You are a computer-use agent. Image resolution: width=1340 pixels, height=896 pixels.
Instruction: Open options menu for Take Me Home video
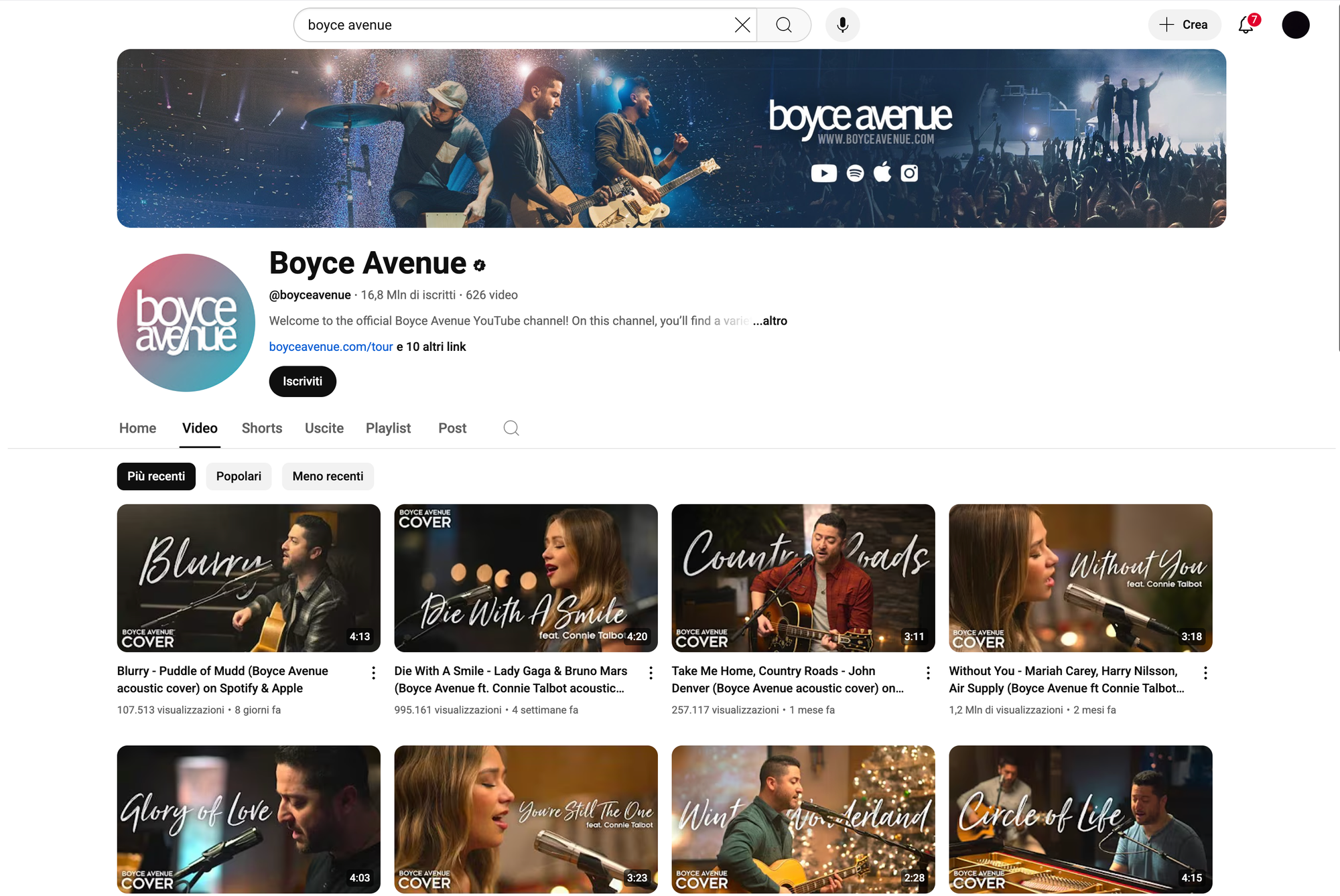pyautogui.click(x=928, y=673)
